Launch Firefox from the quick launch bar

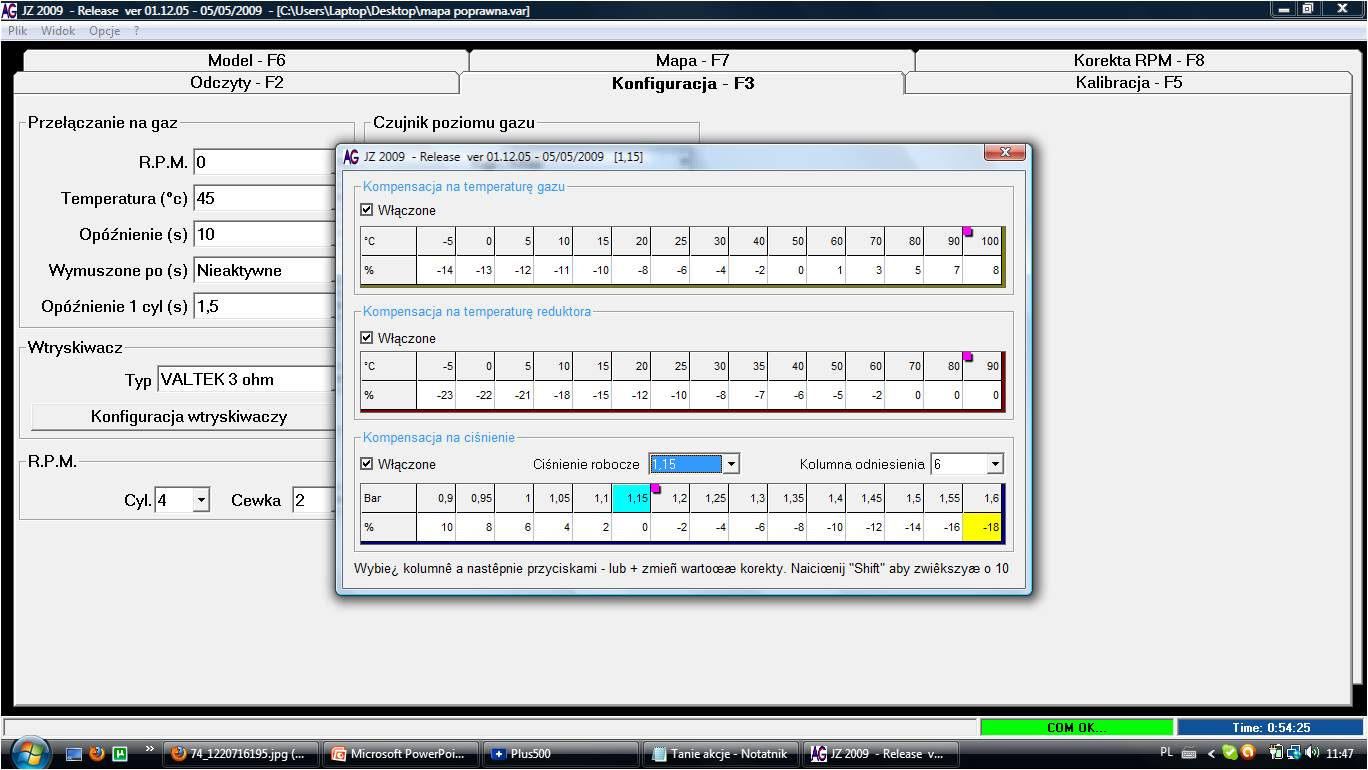coord(97,754)
